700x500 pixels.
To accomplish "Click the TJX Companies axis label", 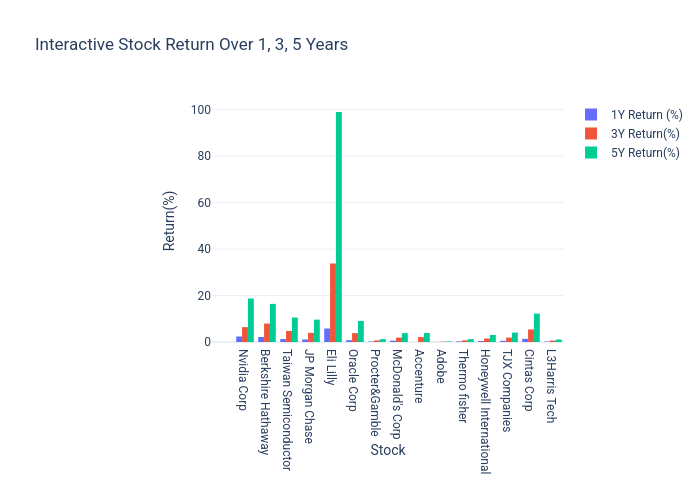I will pos(507,391).
